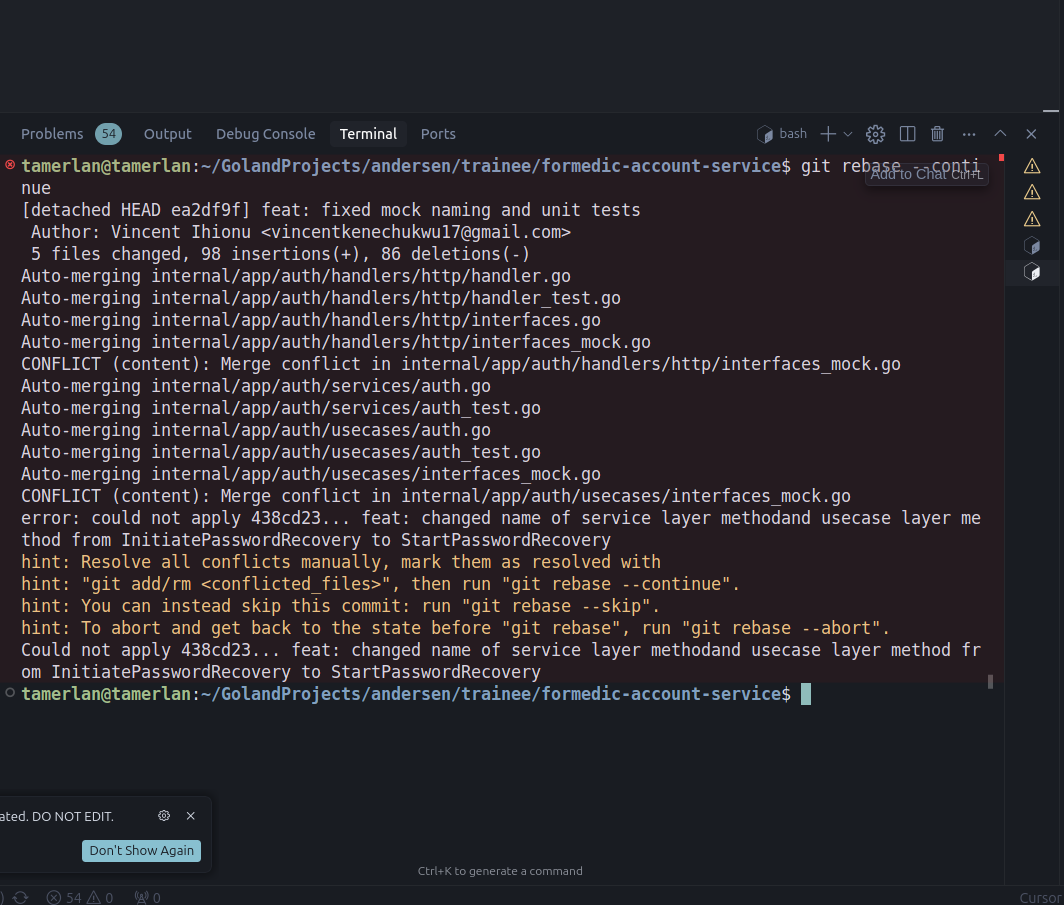The height and width of the screenshot is (905, 1064).
Task: Open the terminal settings gear icon
Action: tap(875, 134)
